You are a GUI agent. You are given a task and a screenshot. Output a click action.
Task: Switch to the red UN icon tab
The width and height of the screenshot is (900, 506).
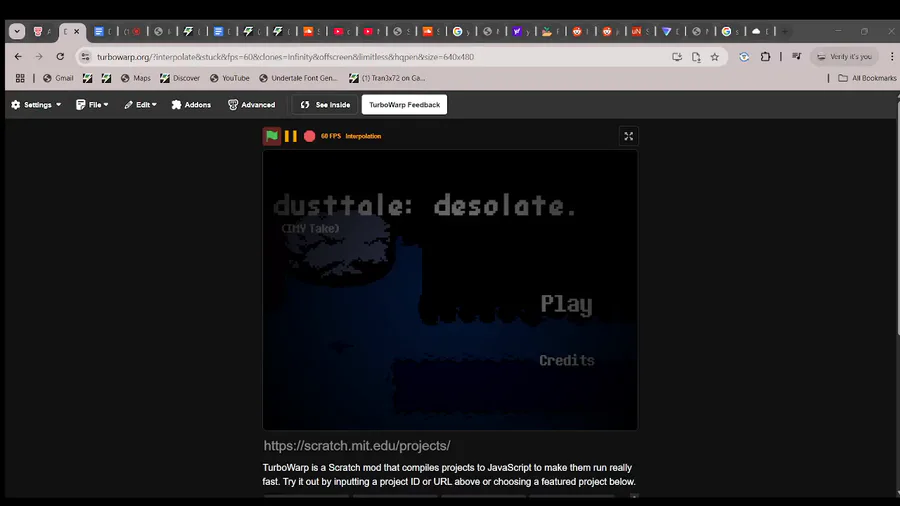coord(640,32)
